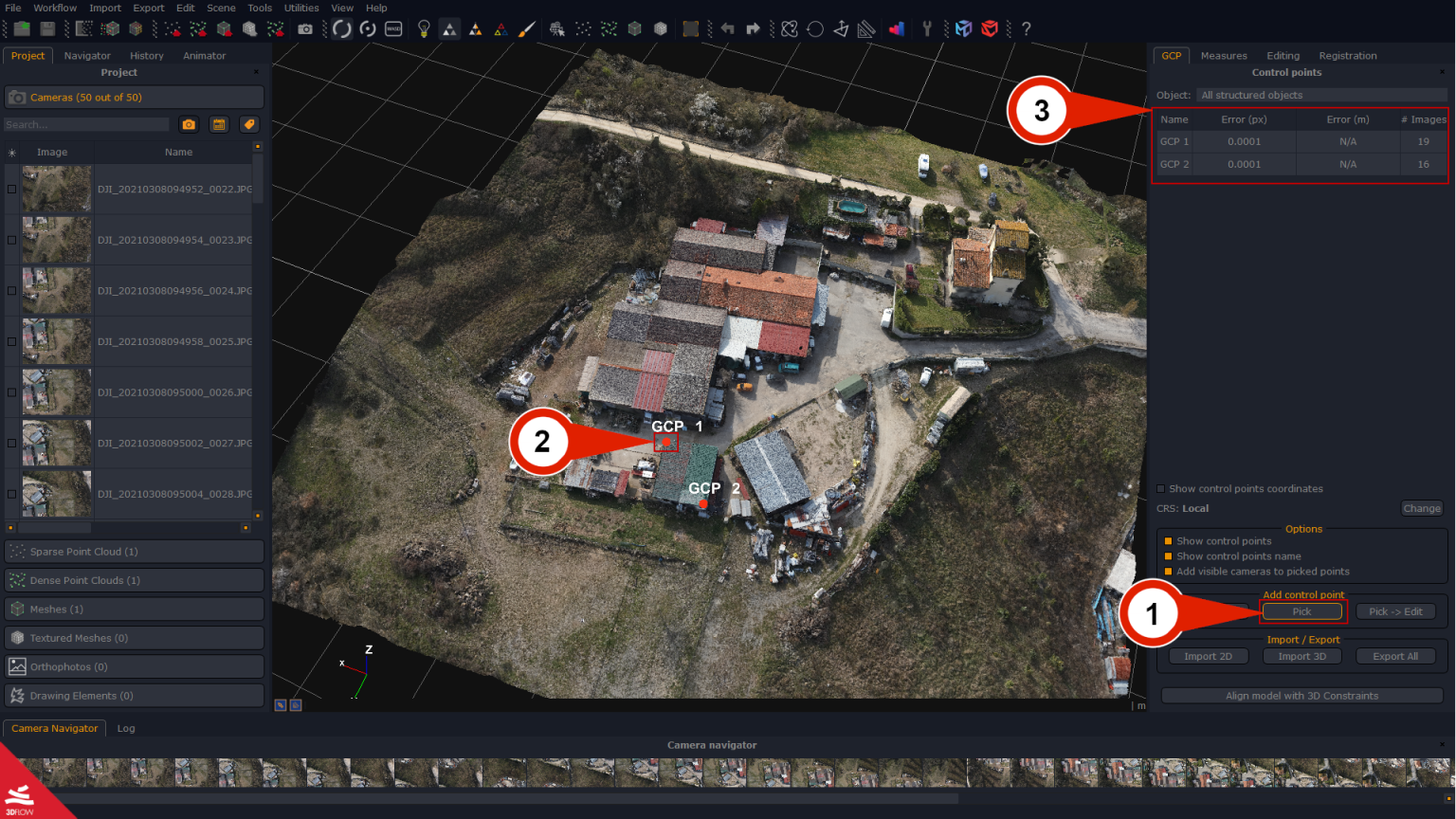Open the All structured objects dropdown
This screenshot has width=1456, height=819.
[1321, 95]
